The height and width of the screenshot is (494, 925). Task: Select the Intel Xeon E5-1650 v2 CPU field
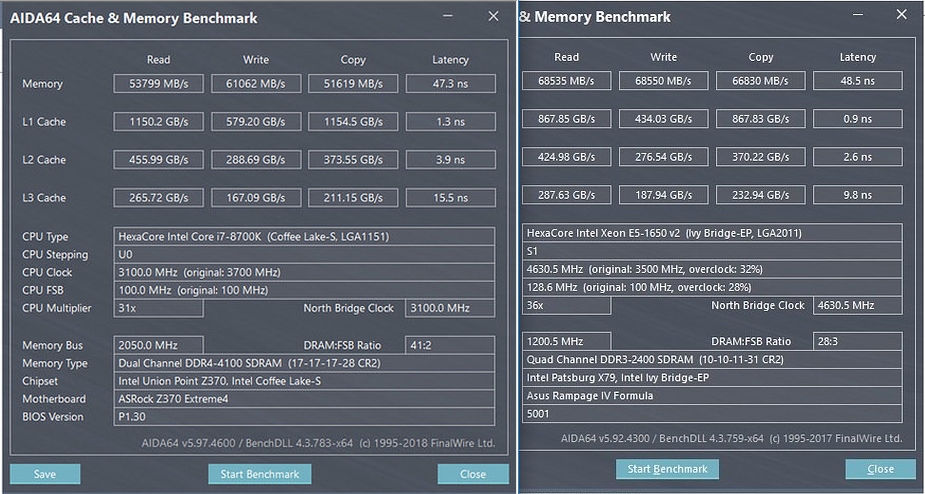tap(712, 233)
